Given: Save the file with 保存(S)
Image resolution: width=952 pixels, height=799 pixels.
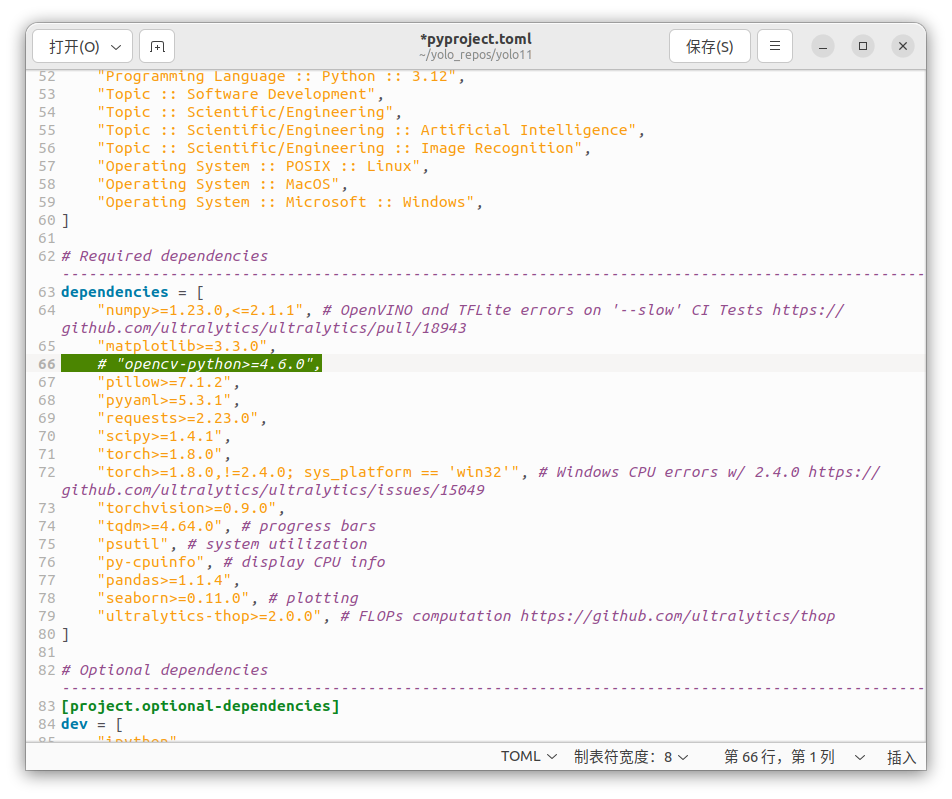Looking at the screenshot, I should 709,47.
